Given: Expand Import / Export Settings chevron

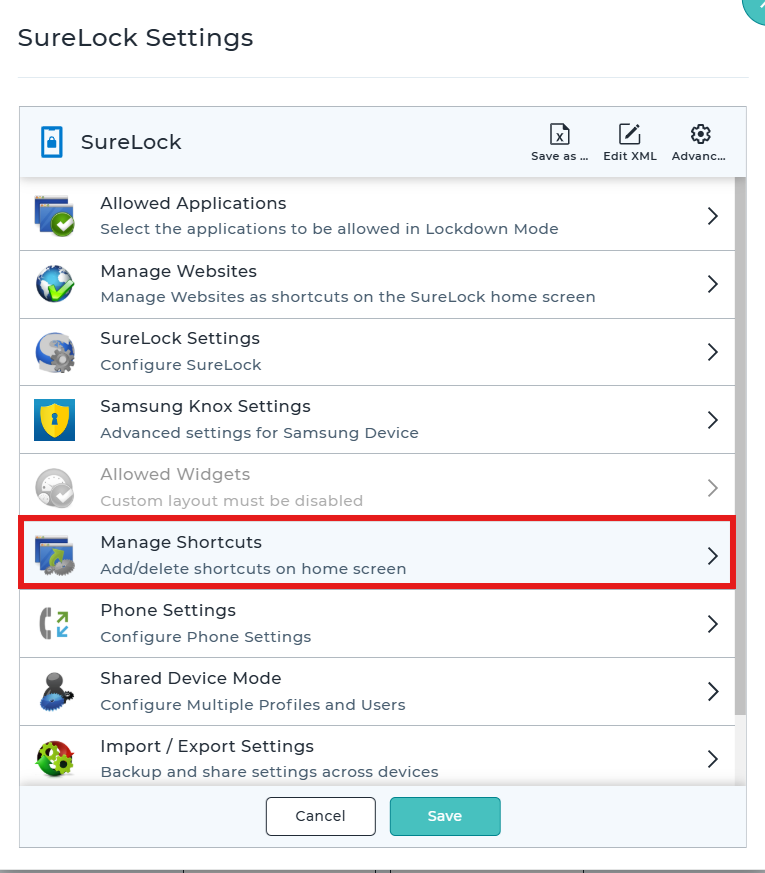Looking at the screenshot, I should tap(713, 759).
